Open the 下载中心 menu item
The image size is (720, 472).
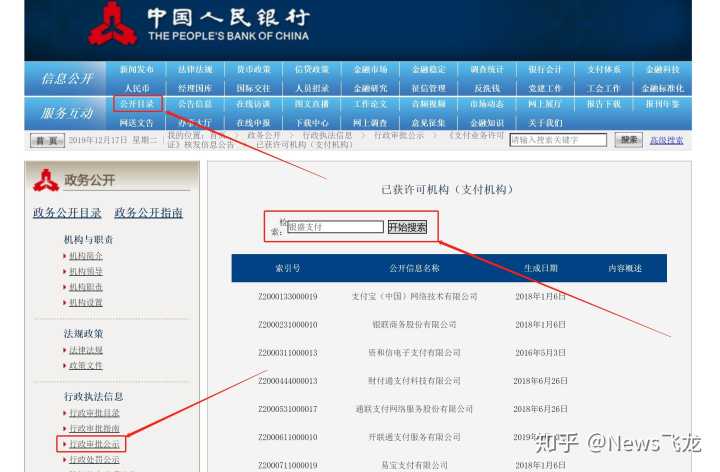click(312, 122)
